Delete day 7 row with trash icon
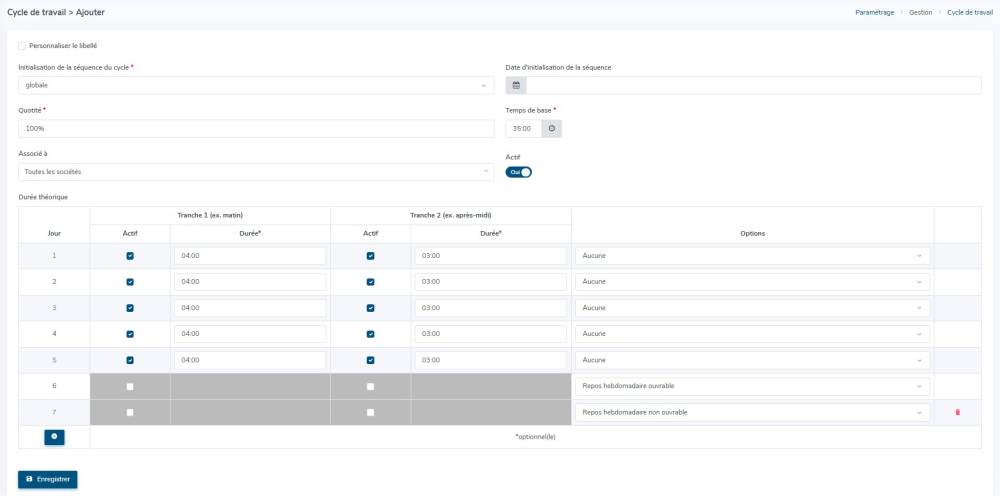Screen dimensions: 1000x496 pos(957,412)
